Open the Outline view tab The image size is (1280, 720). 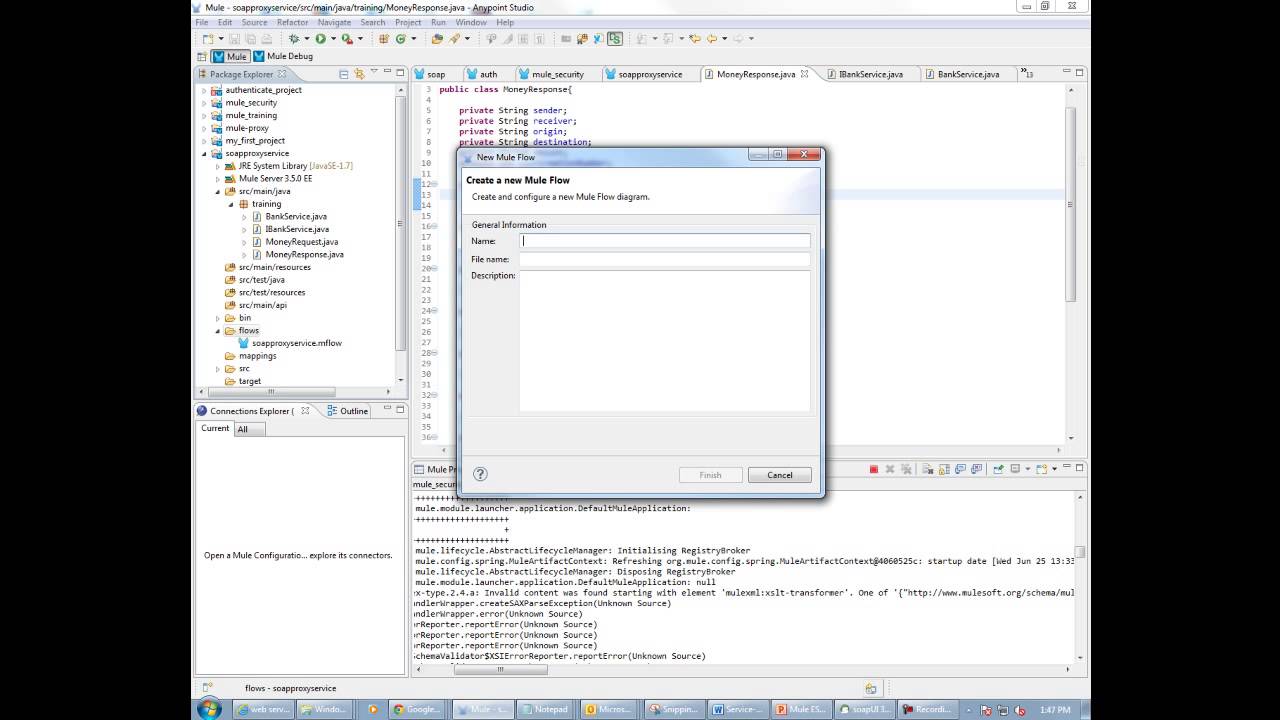347,411
